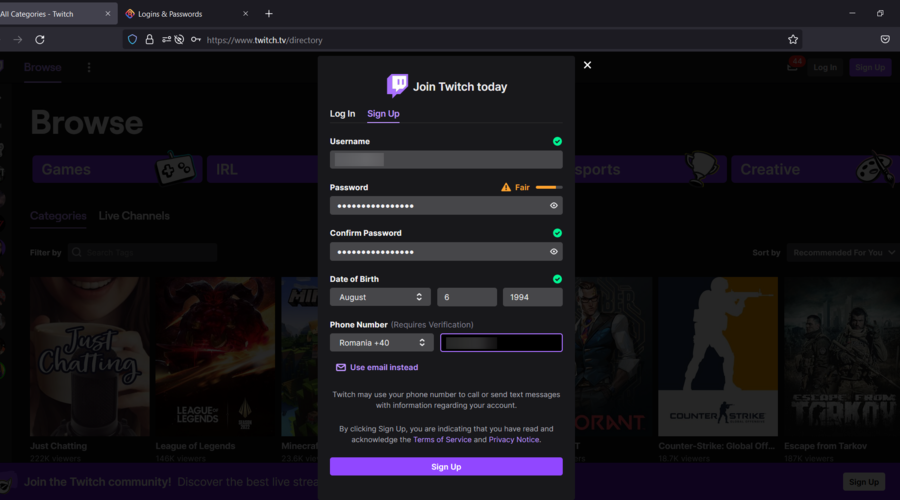The height and width of the screenshot is (500, 900).
Task: Click the Date of Birth green checkmark
Action: 557,279
